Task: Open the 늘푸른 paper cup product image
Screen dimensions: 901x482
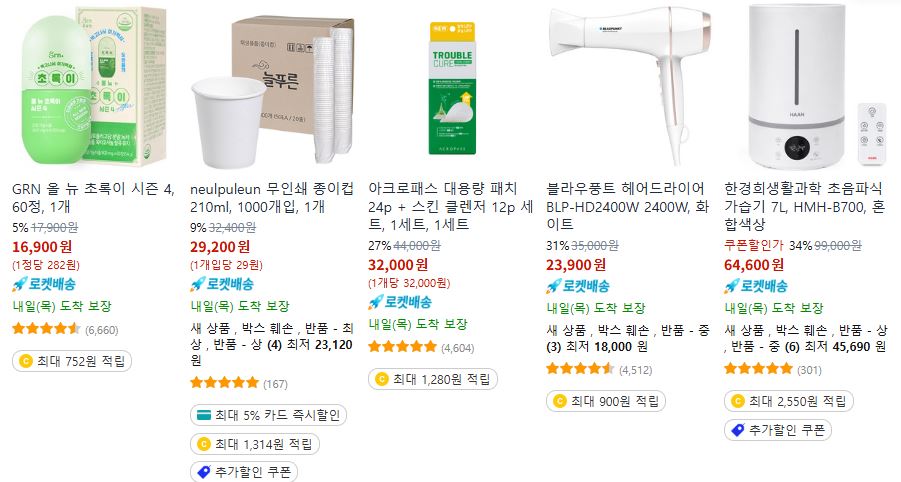Action: click(271, 87)
